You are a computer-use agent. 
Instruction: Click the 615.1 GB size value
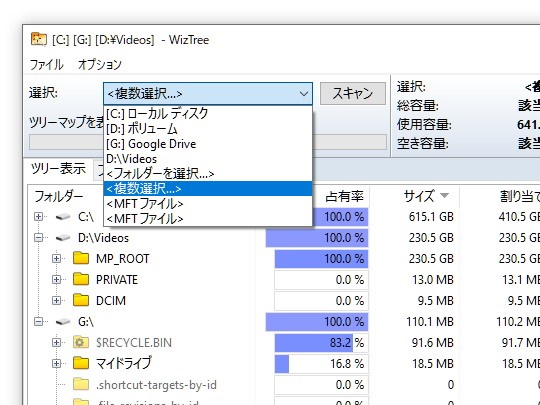431,217
